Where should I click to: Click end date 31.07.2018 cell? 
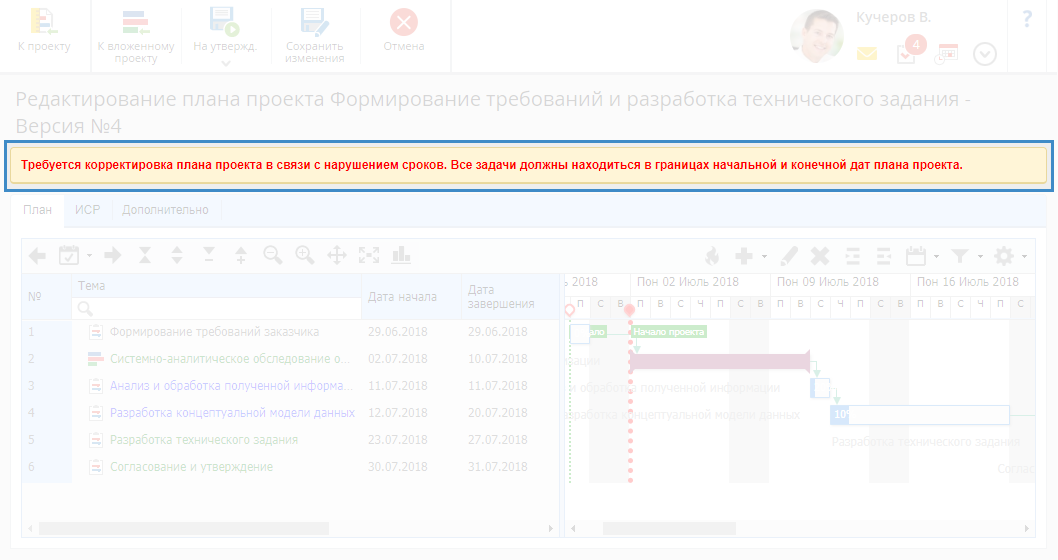pyautogui.click(x=498, y=467)
